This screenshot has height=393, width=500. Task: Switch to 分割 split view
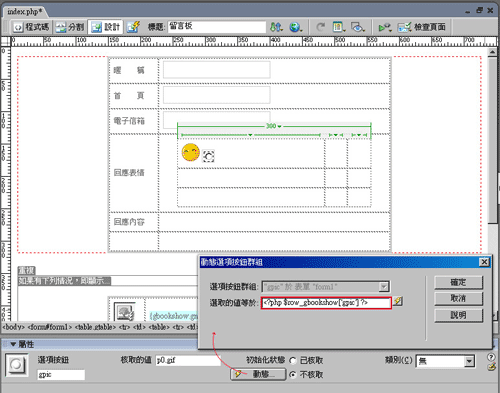pos(69,27)
